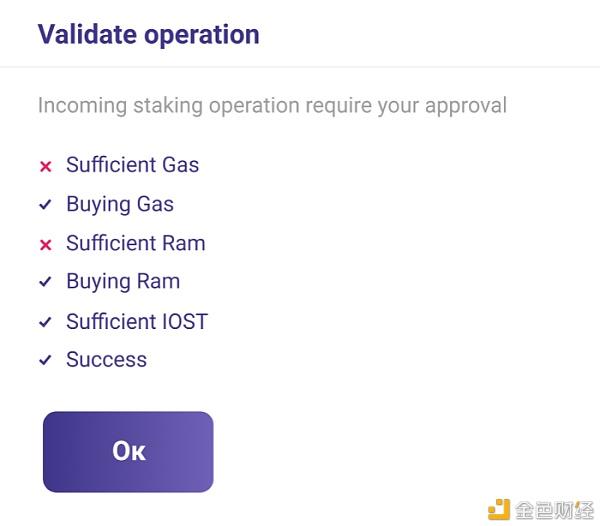Click the divider line below the title

[x=300, y=67]
